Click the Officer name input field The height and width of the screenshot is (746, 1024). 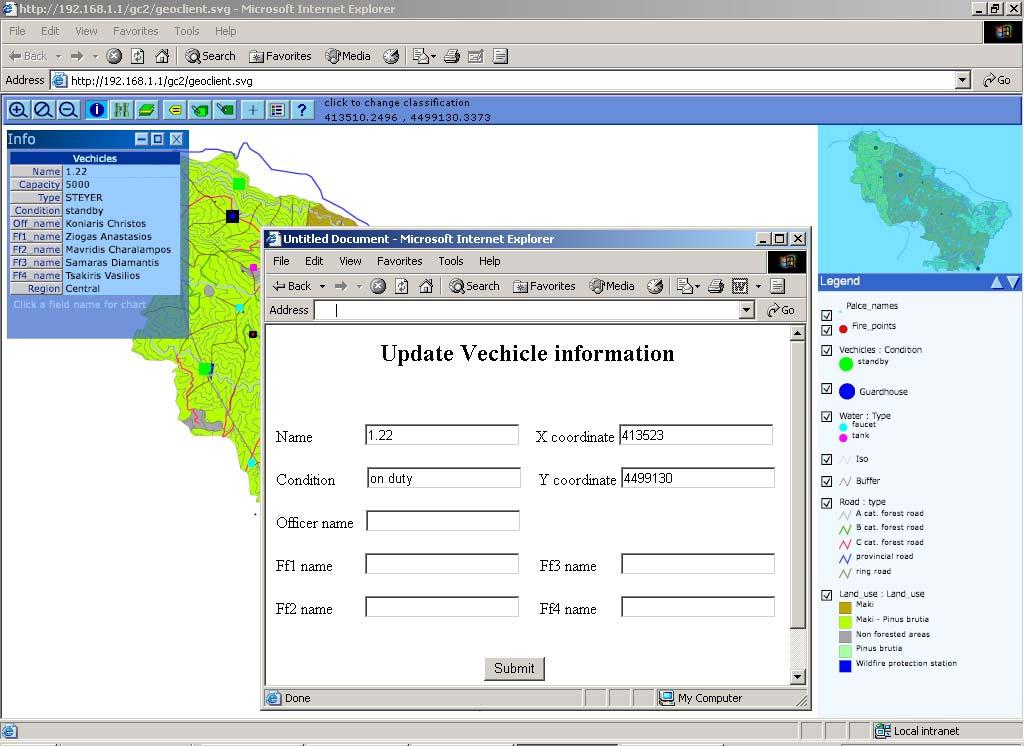tap(443, 521)
